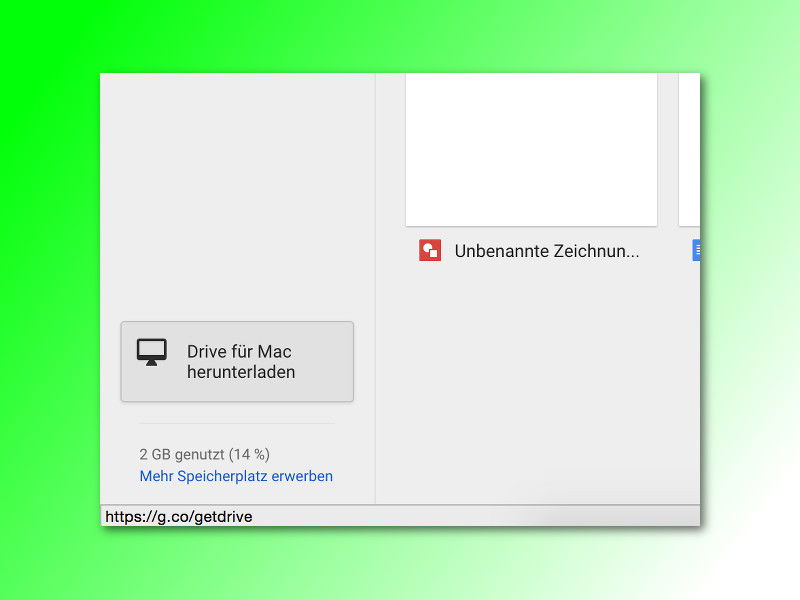Open the Unbenannte Zeichnun... file name
The image size is (800, 600).
tap(546, 251)
